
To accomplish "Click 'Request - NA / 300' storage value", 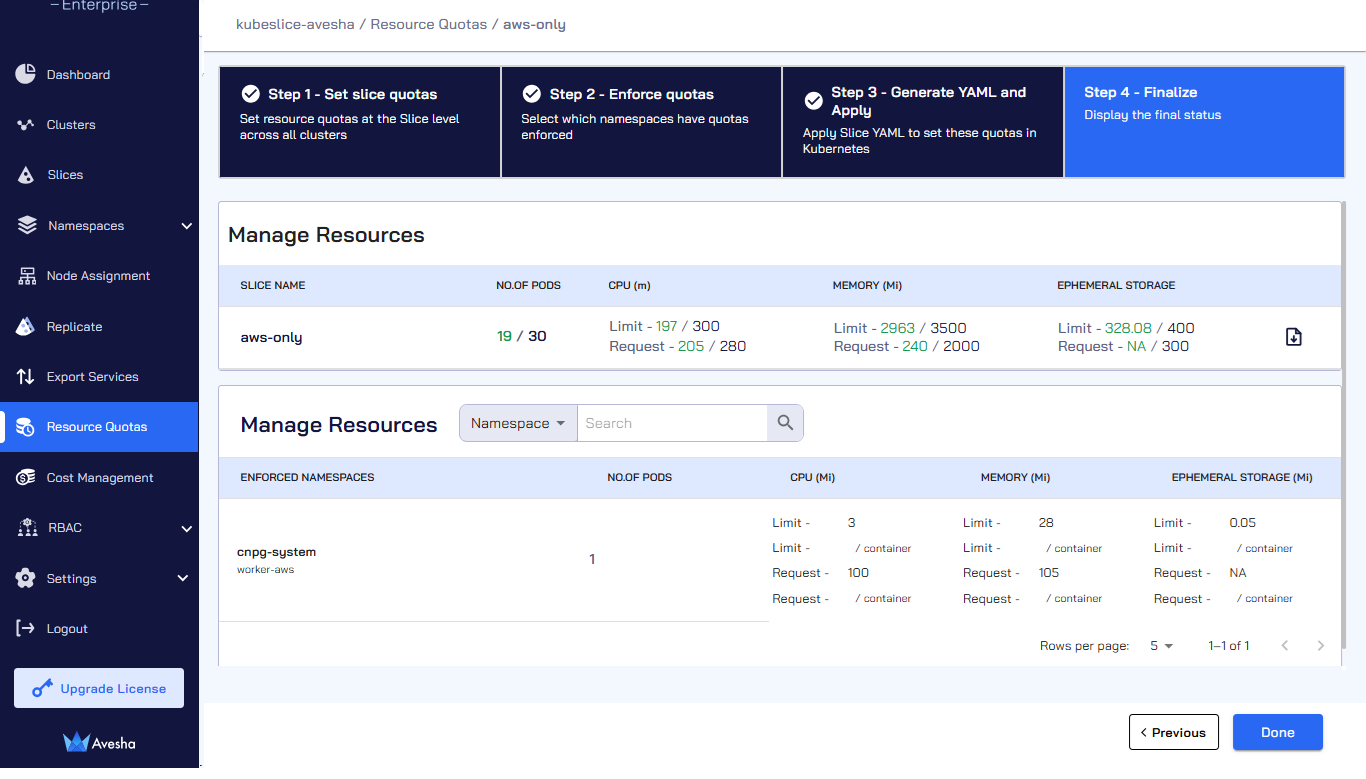I will (x=1123, y=346).
